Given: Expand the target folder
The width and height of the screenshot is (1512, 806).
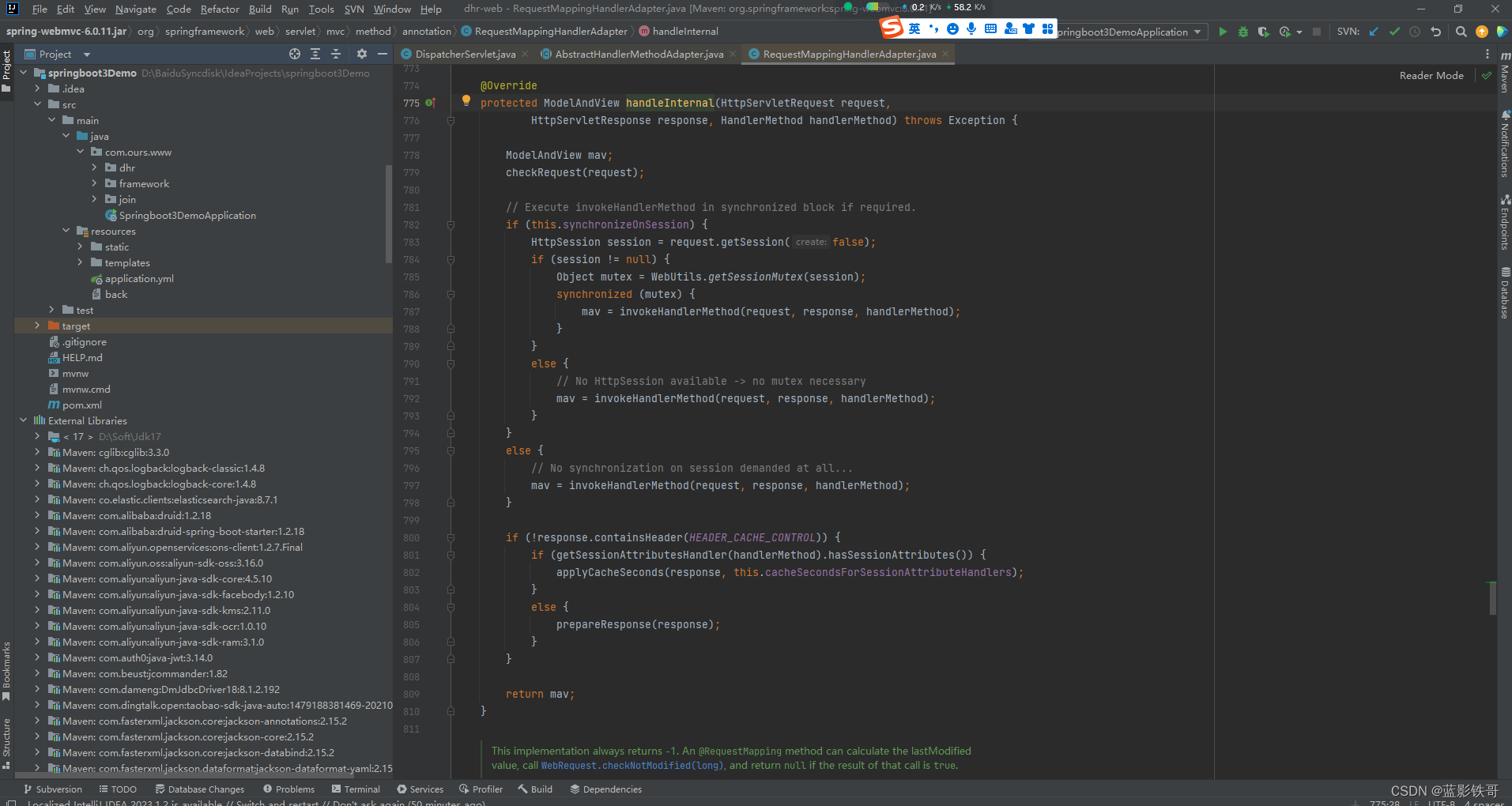Looking at the screenshot, I should 37,326.
